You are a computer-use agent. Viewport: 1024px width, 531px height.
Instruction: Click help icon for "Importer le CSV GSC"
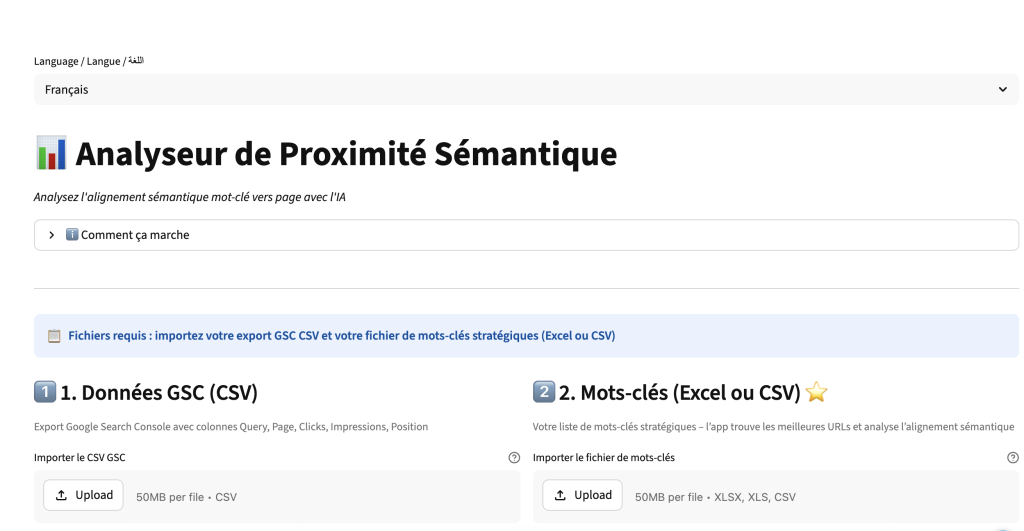(x=514, y=458)
